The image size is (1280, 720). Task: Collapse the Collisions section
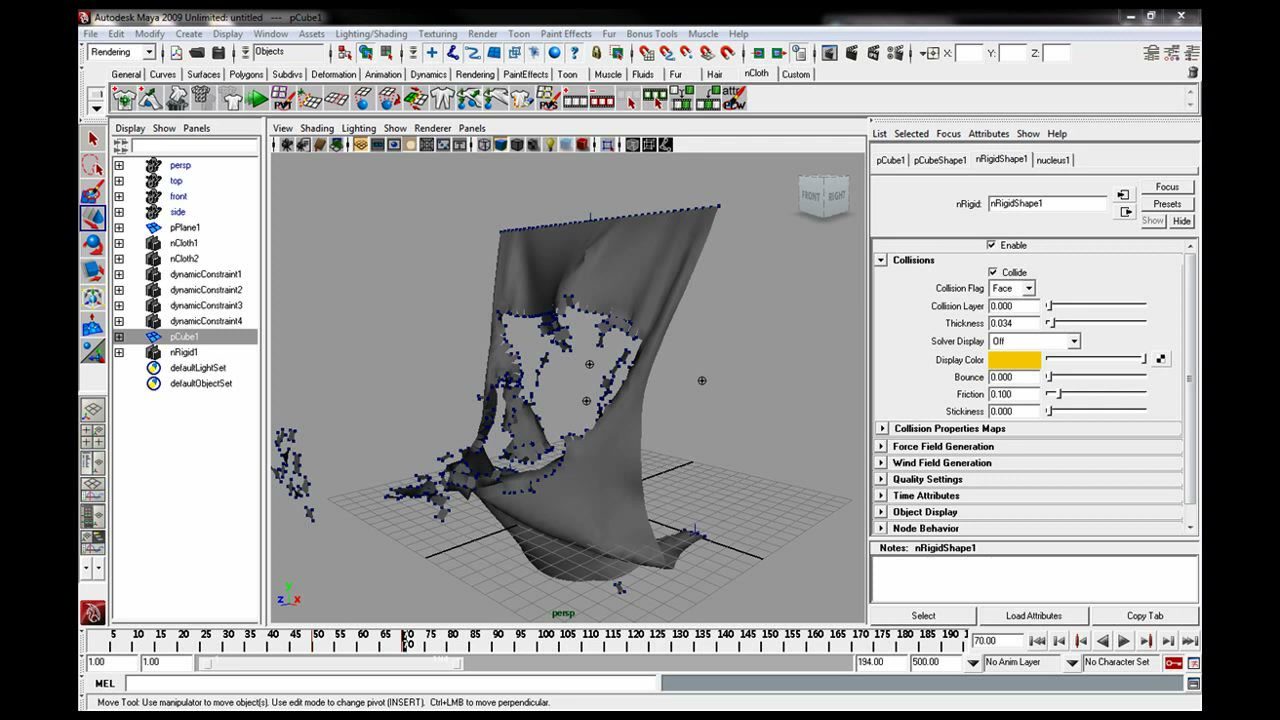[x=881, y=260]
